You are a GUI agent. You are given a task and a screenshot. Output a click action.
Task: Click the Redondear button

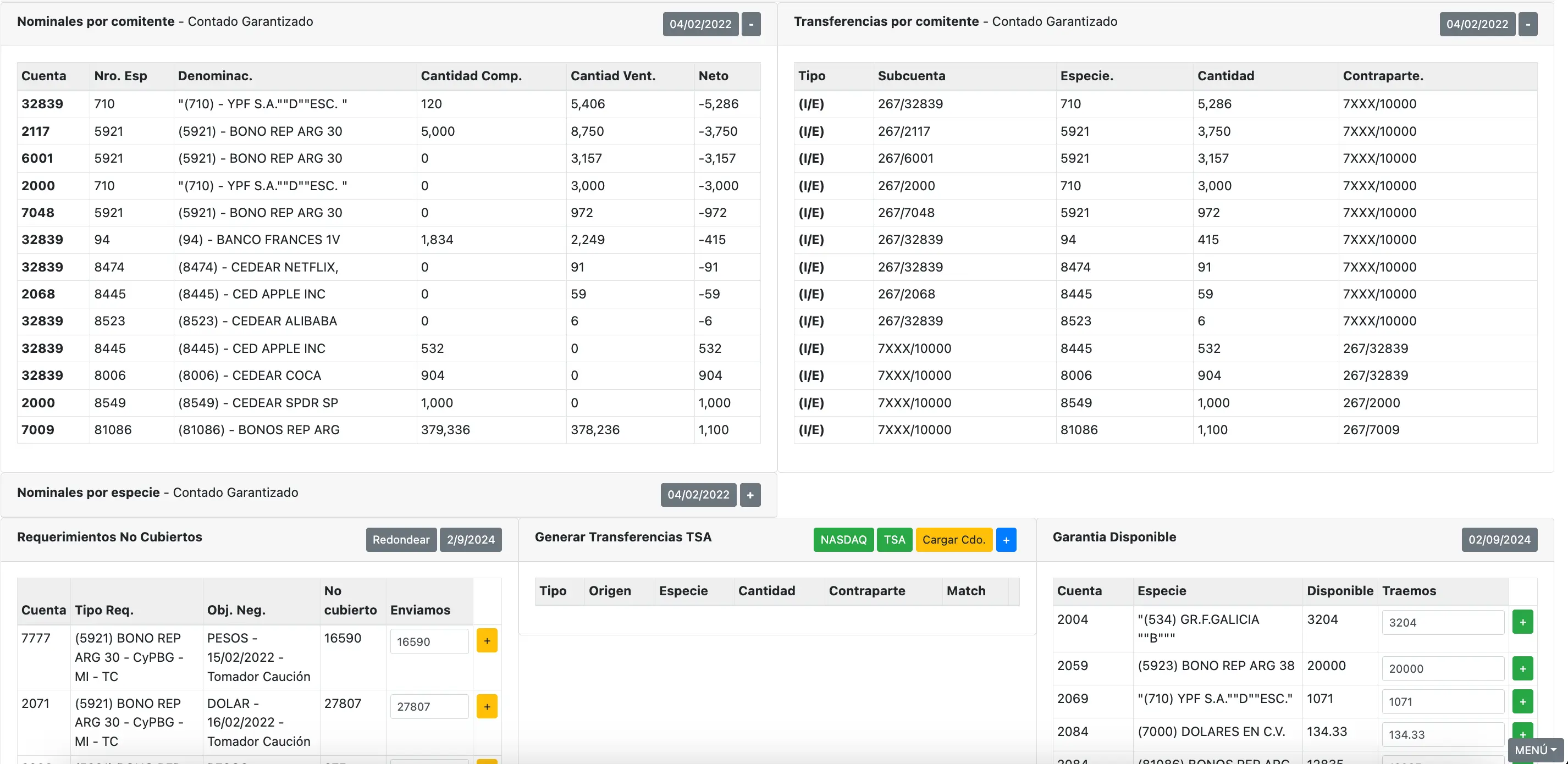click(x=400, y=540)
